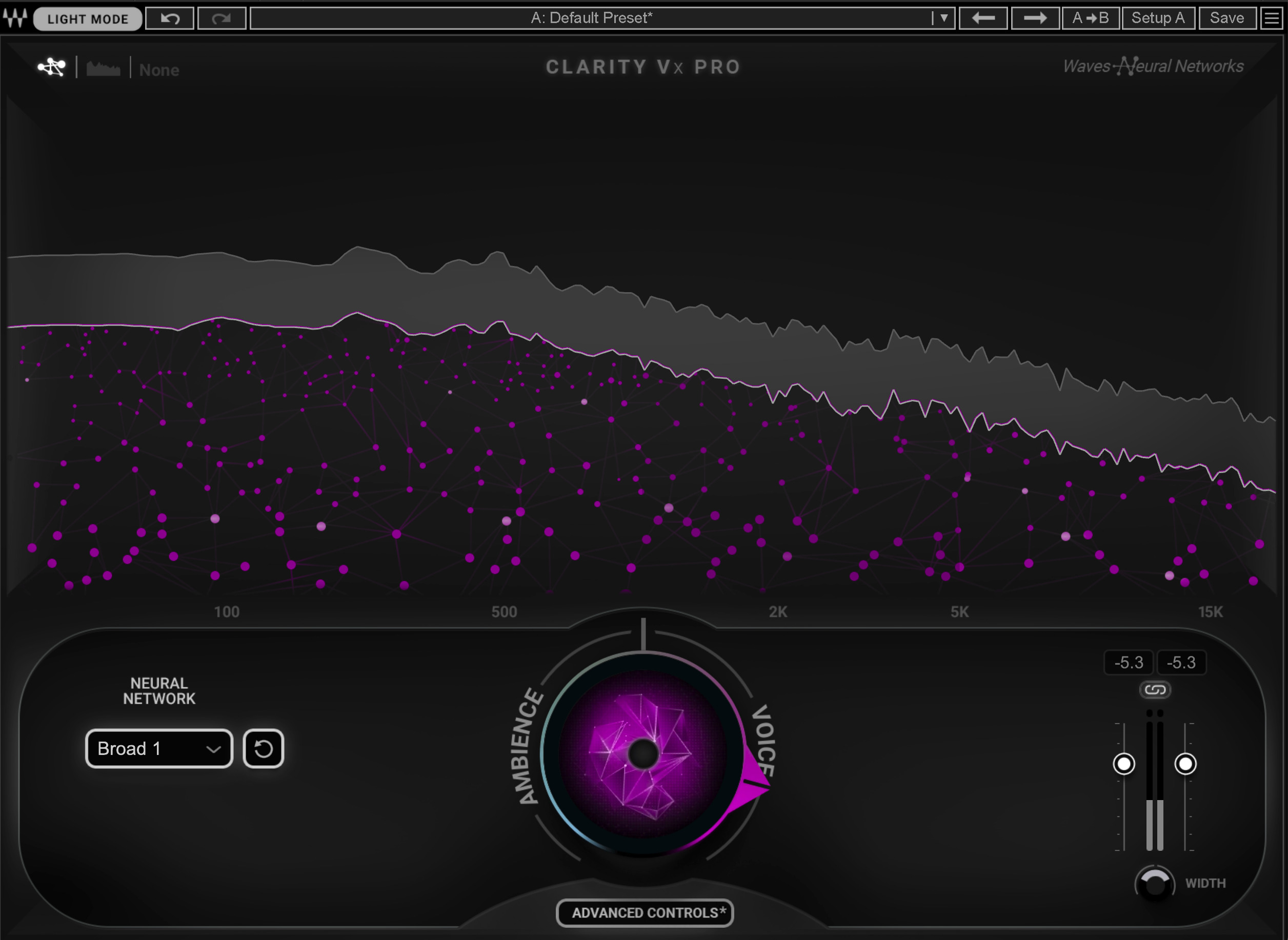Click the WIDTH label
Screen dimensions: 1288x940
point(1205,883)
